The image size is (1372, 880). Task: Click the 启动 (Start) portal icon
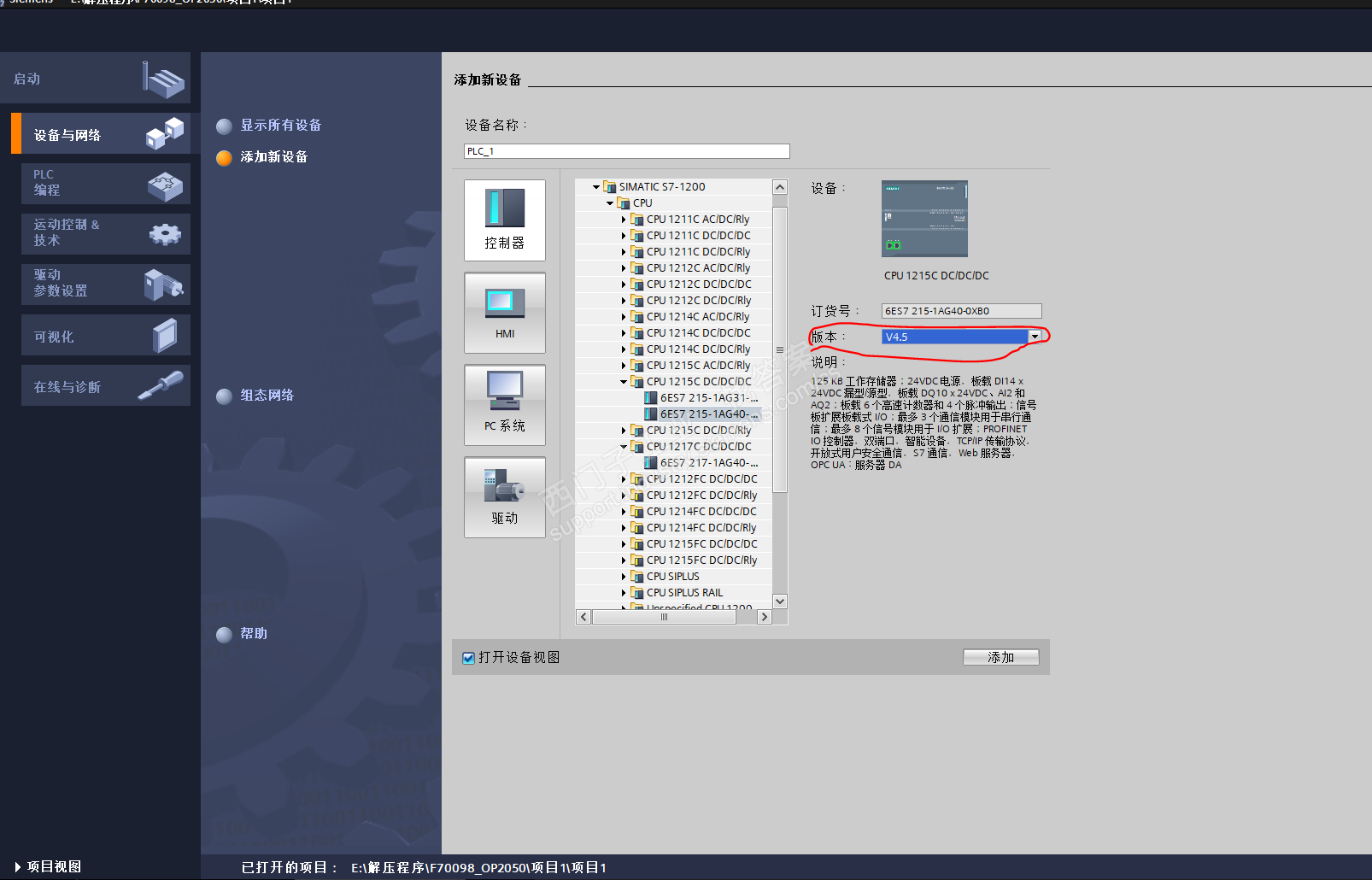click(x=163, y=79)
